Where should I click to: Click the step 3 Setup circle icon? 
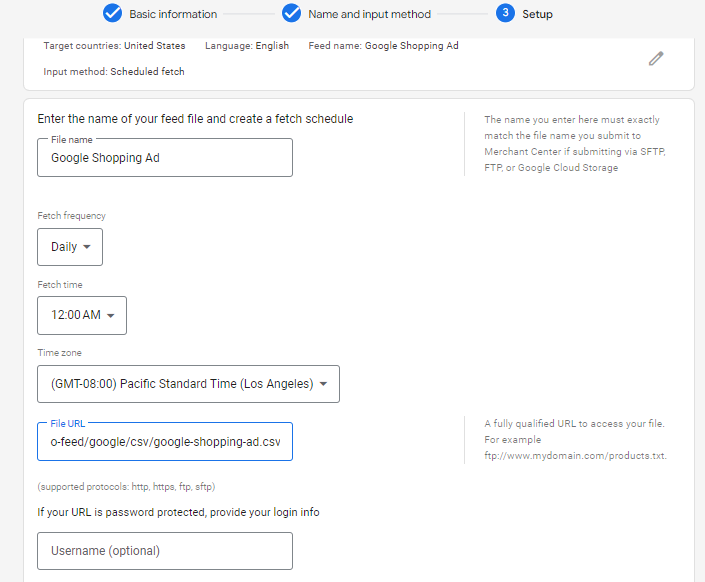(x=505, y=14)
